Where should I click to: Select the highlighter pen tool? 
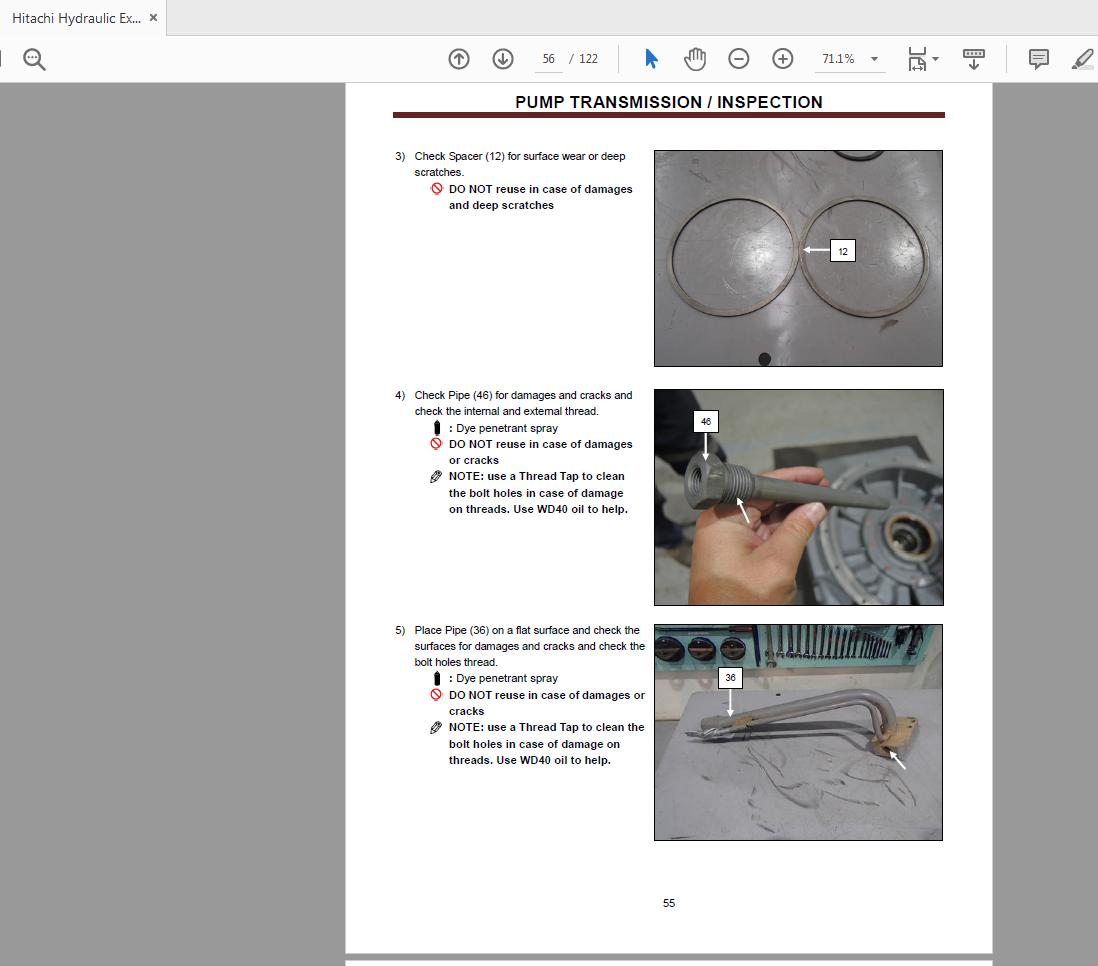(x=1082, y=59)
